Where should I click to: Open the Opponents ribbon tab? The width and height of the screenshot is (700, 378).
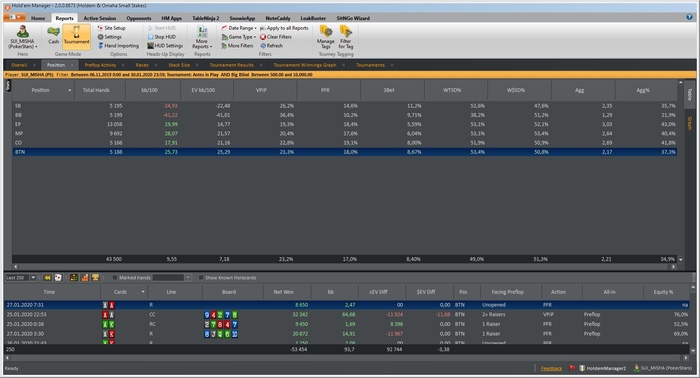click(139, 18)
